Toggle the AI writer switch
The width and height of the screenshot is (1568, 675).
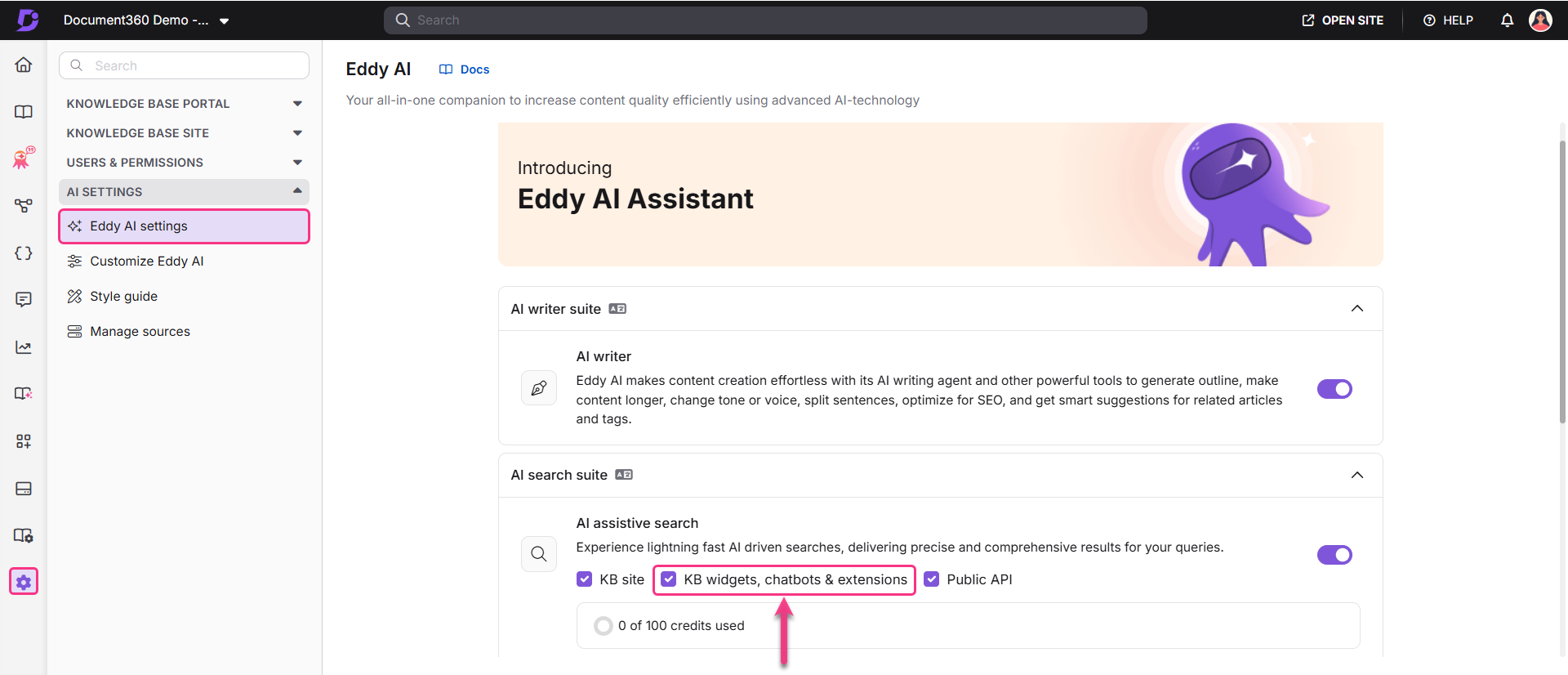(1334, 389)
